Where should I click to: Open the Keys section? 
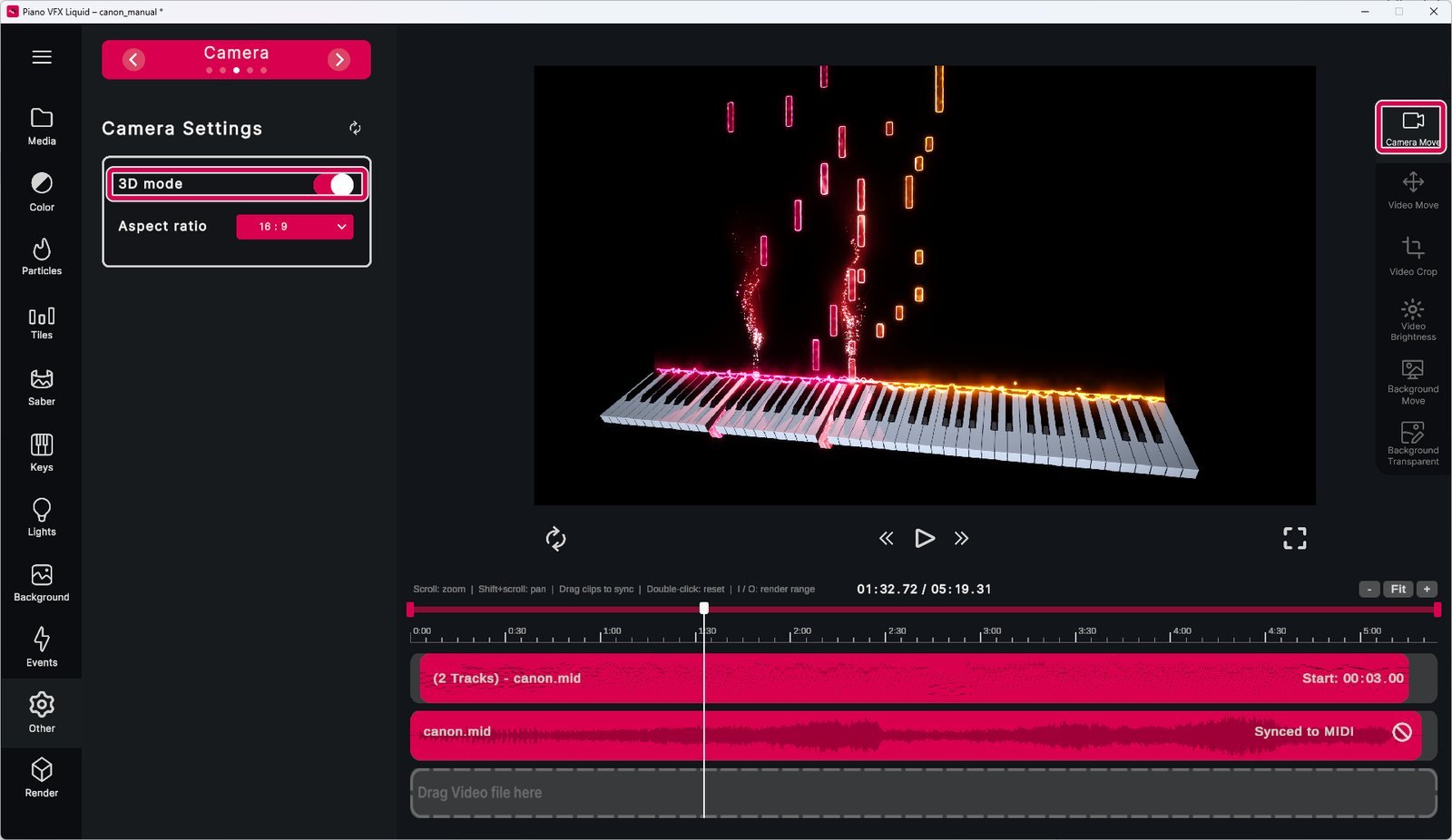[x=42, y=453]
